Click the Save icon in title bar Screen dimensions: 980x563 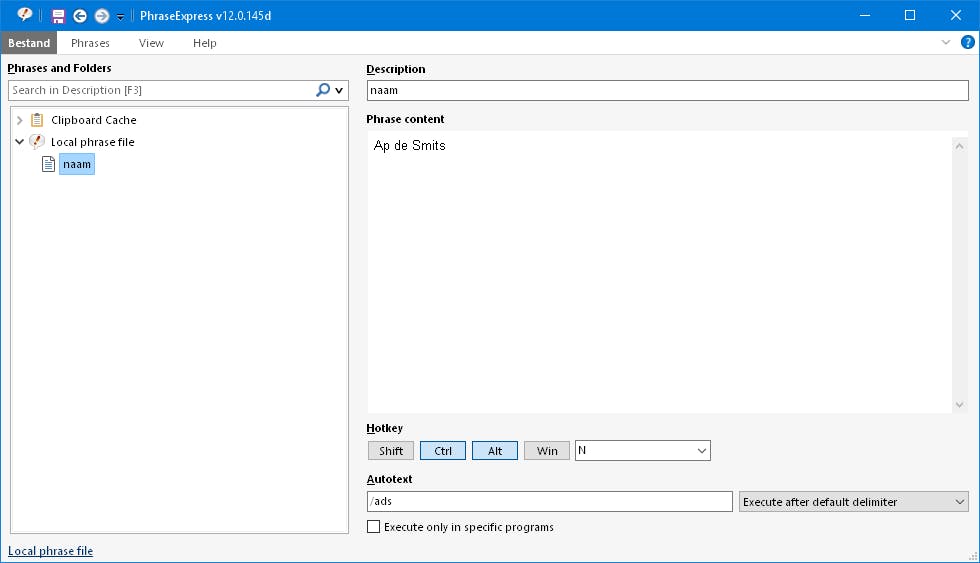tap(59, 16)
